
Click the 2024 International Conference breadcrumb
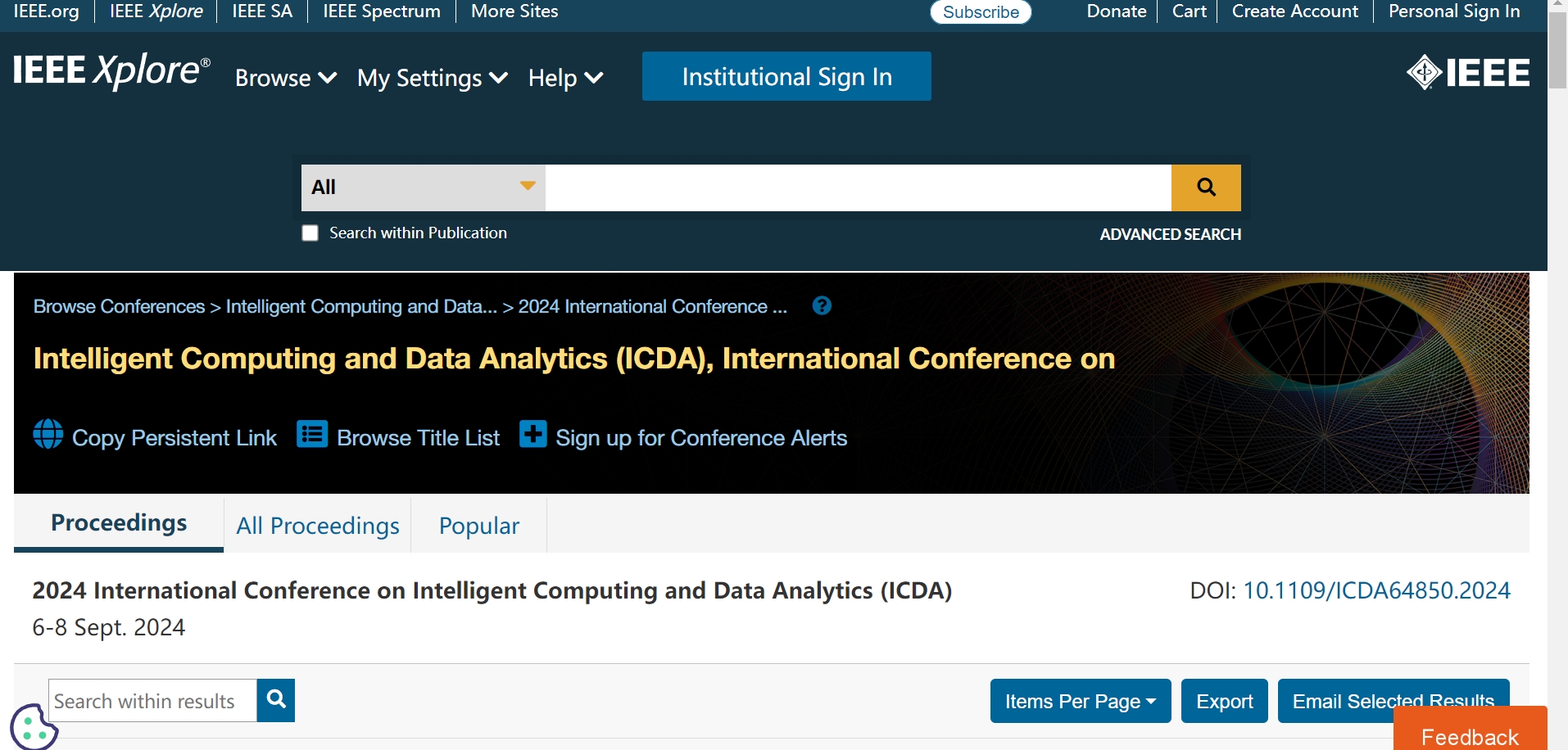[x=653, y=306]
